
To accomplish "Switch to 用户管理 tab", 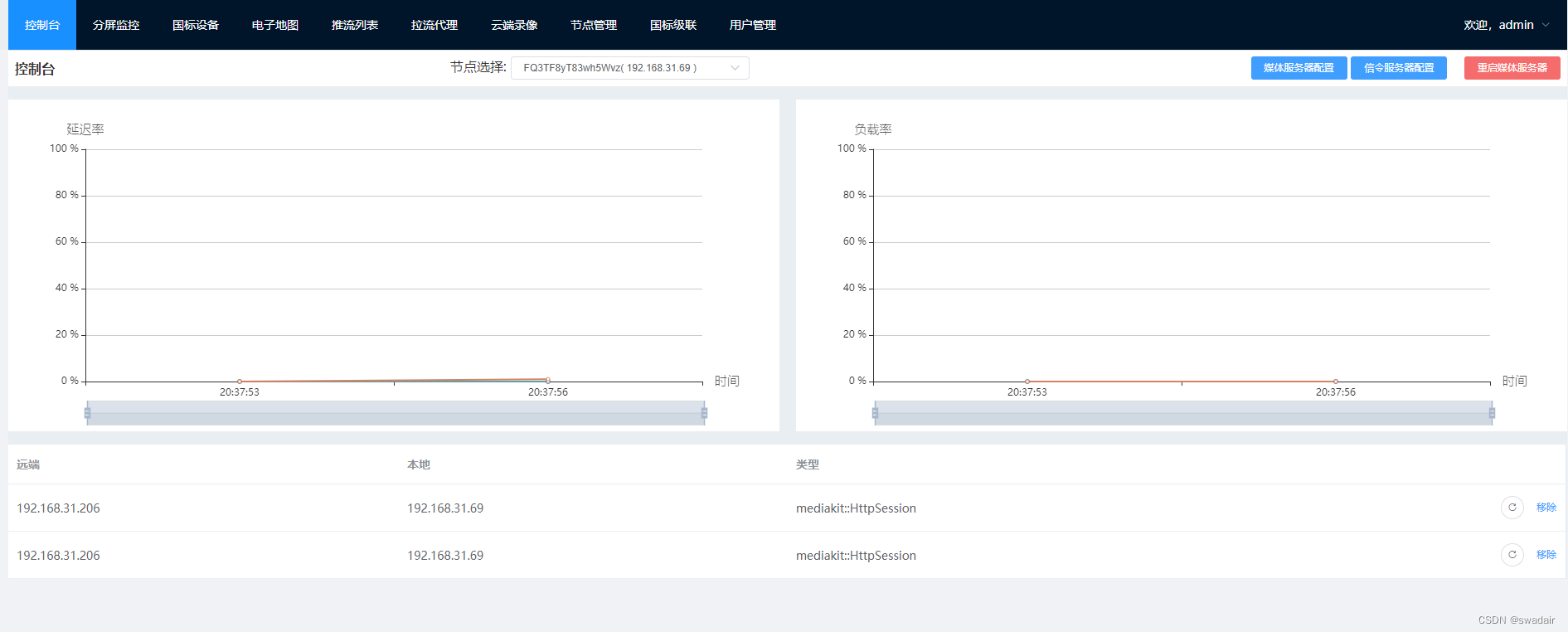I will click(x=753, y=25).
